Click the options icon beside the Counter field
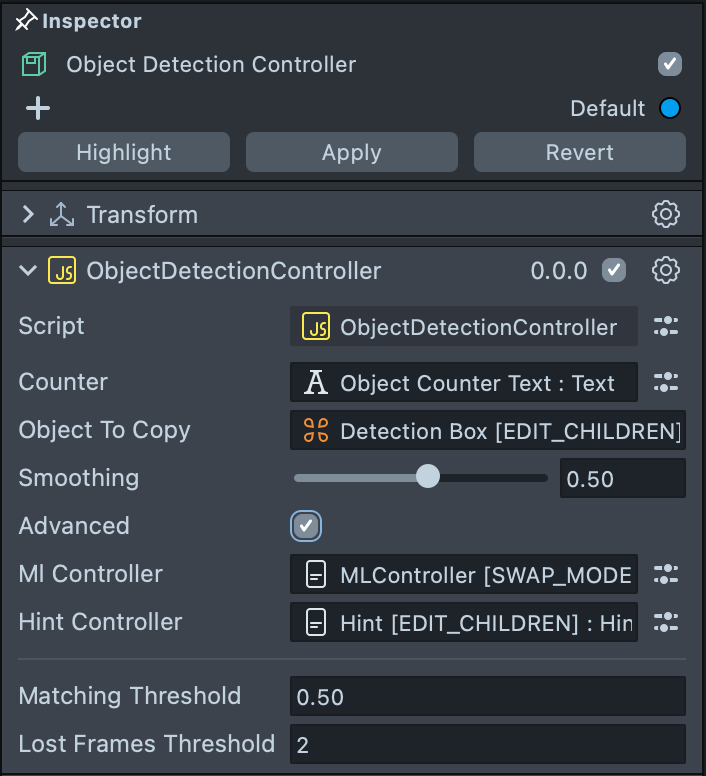The image size is (706, 776). (x=666, y=382)
